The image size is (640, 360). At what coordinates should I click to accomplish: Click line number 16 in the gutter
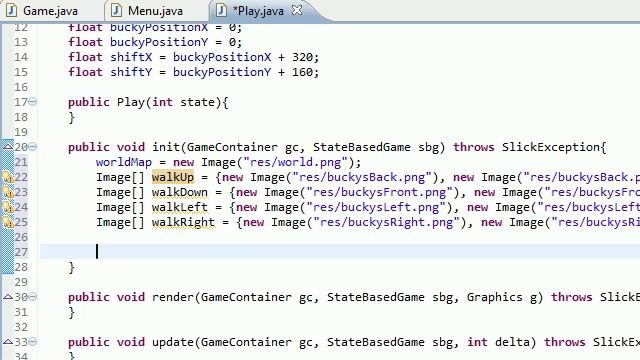click(x=21, y=87)
